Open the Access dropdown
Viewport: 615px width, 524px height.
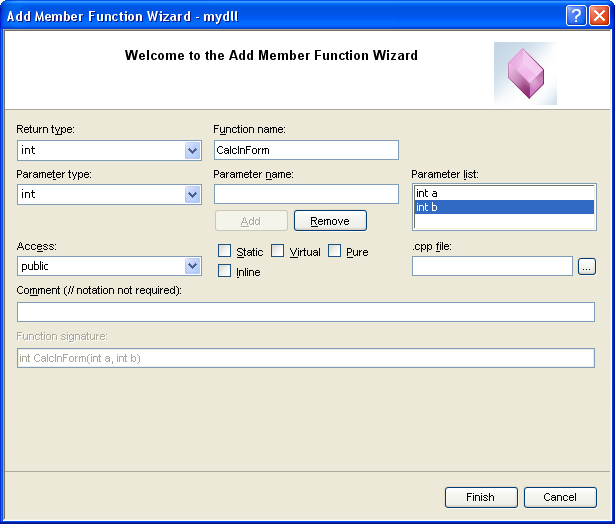coord(192,266)
